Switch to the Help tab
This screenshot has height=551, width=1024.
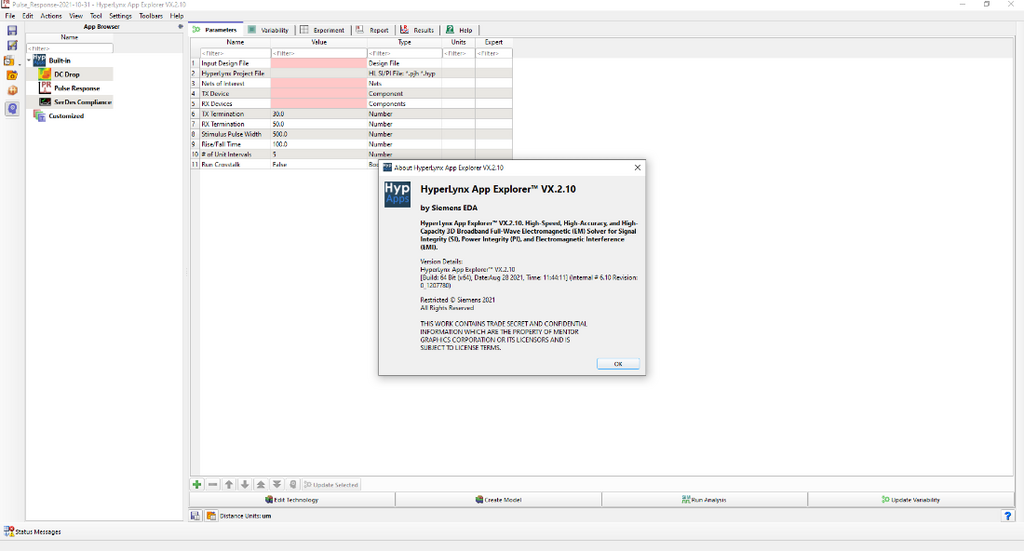[x=459, y=30]
